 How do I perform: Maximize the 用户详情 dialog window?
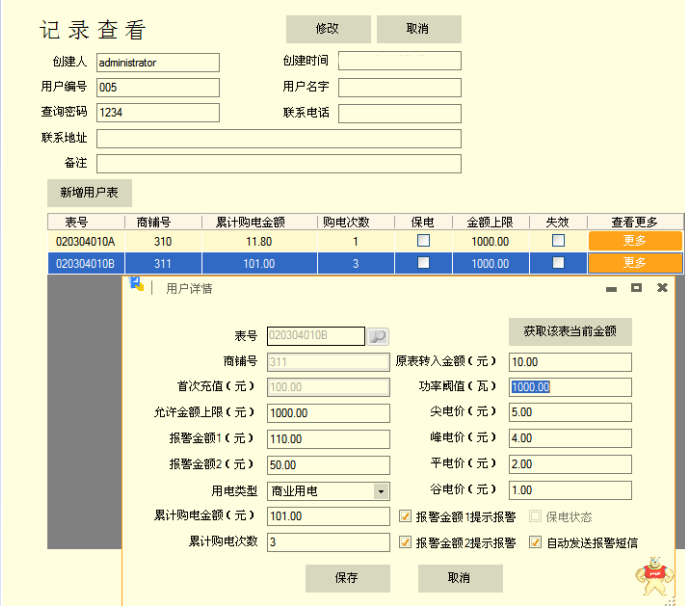(636, 288)
